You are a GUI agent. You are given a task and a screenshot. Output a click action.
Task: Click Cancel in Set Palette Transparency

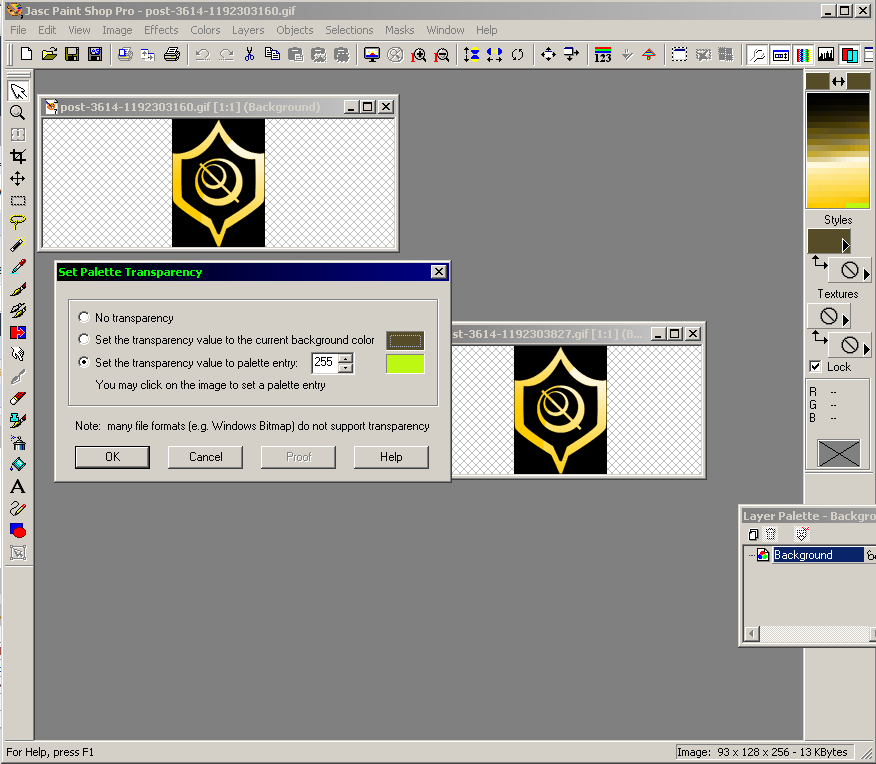pyautogui.click(x=206, y=457)
